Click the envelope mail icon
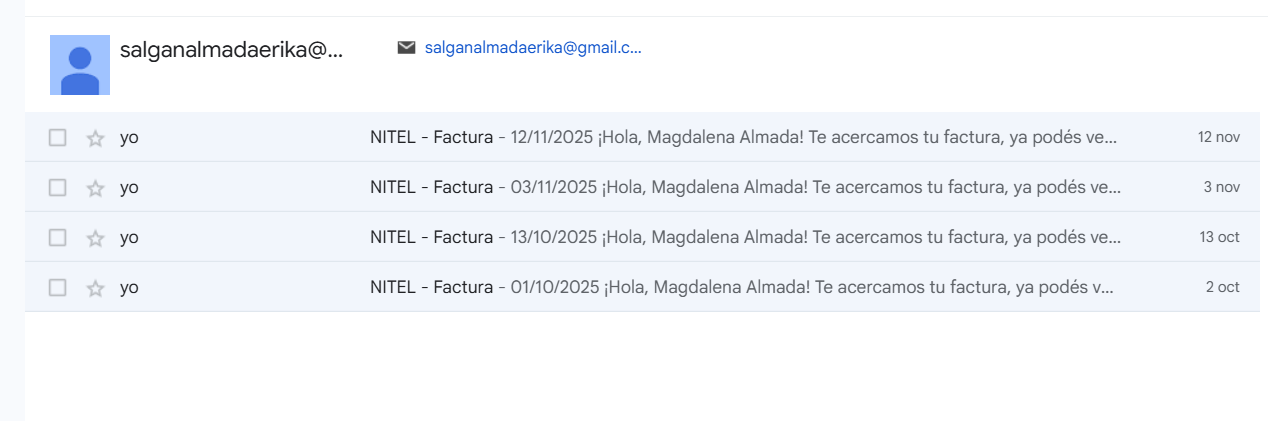The image size is (1268, 421). [x=406, y=47]
